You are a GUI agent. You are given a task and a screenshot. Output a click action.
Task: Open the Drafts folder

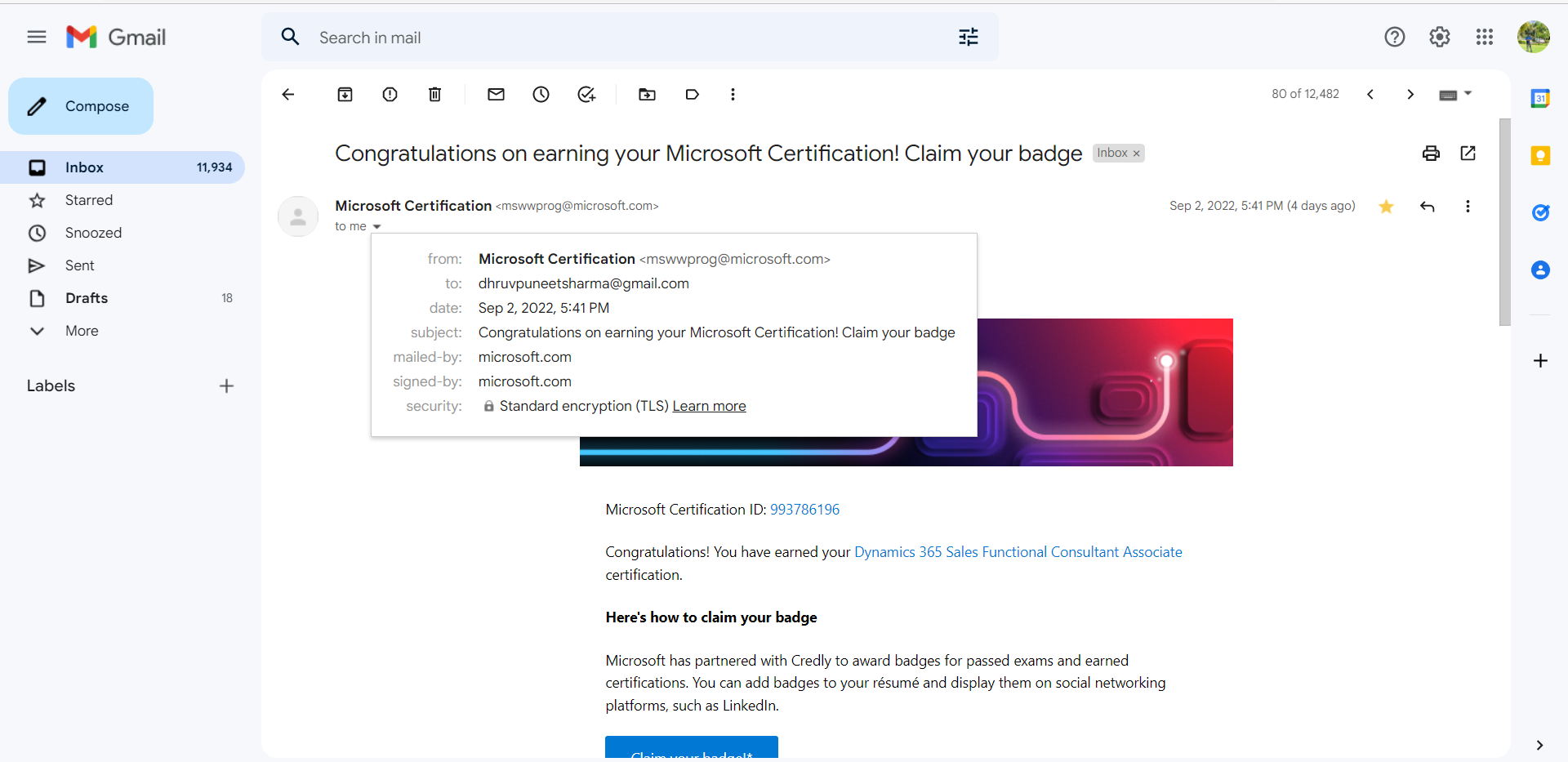point(122,298)
